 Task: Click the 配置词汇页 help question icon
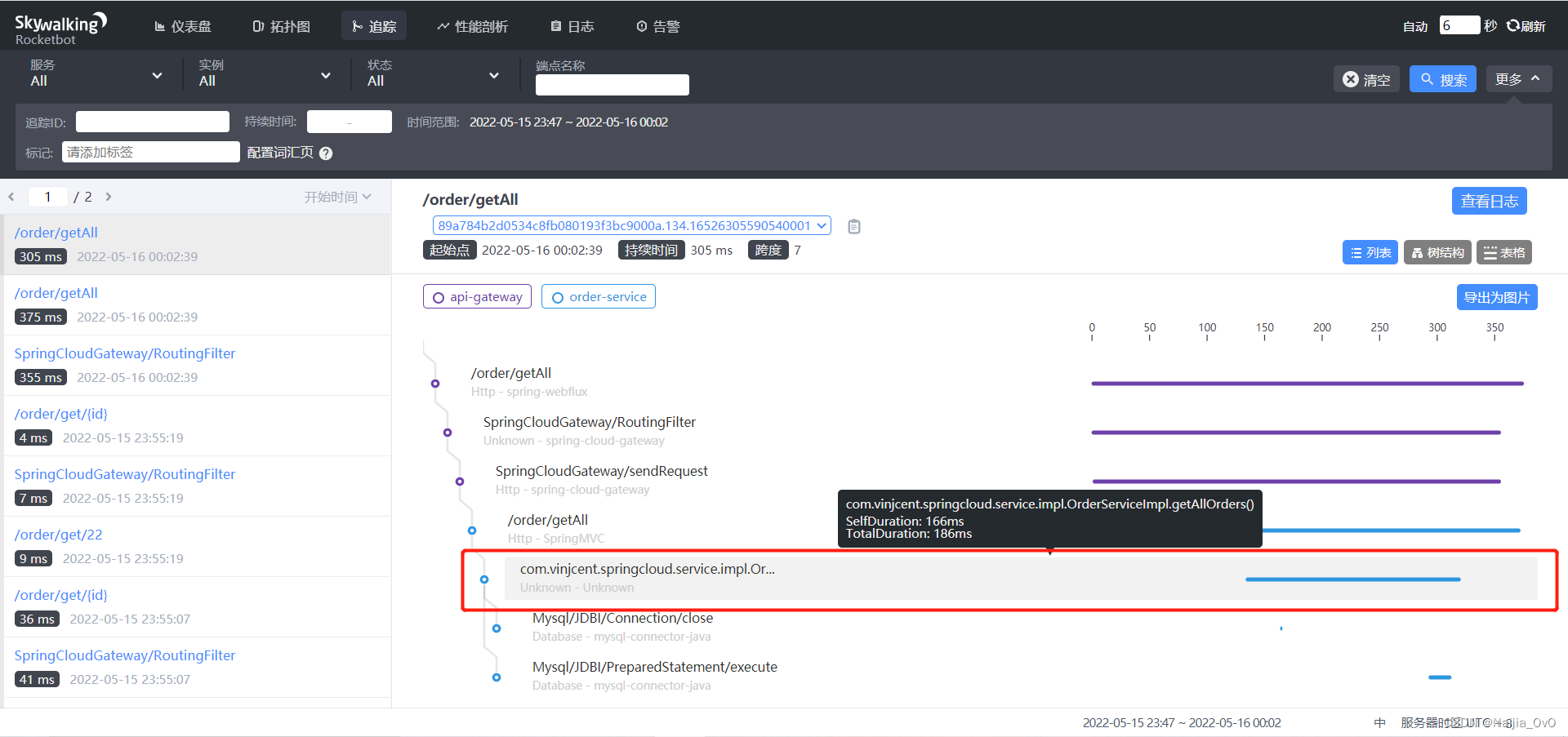point(326,153)
